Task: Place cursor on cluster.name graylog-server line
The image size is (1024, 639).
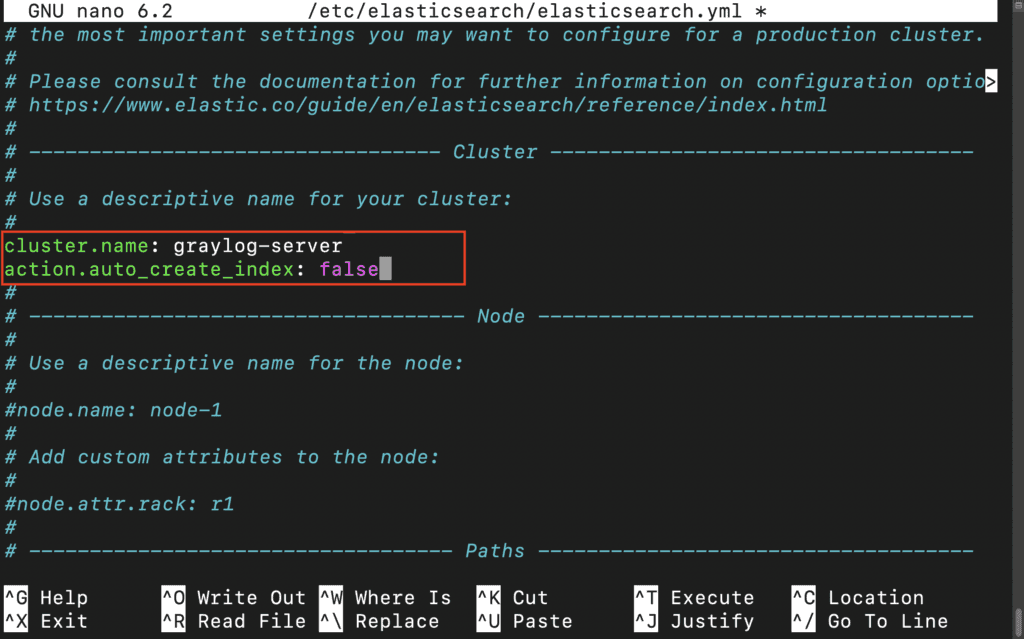Action: (x=174, y=245)
